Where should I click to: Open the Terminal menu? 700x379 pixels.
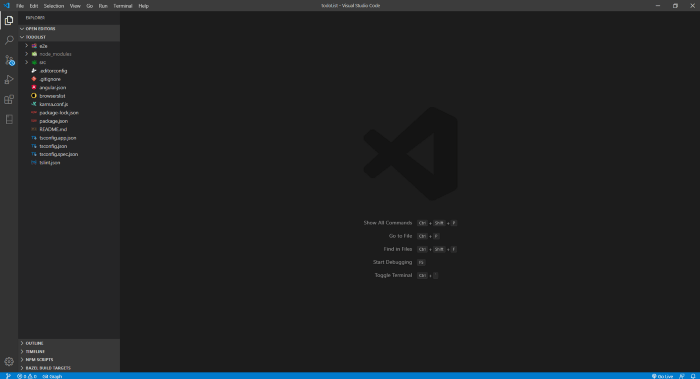coord(123,6)
